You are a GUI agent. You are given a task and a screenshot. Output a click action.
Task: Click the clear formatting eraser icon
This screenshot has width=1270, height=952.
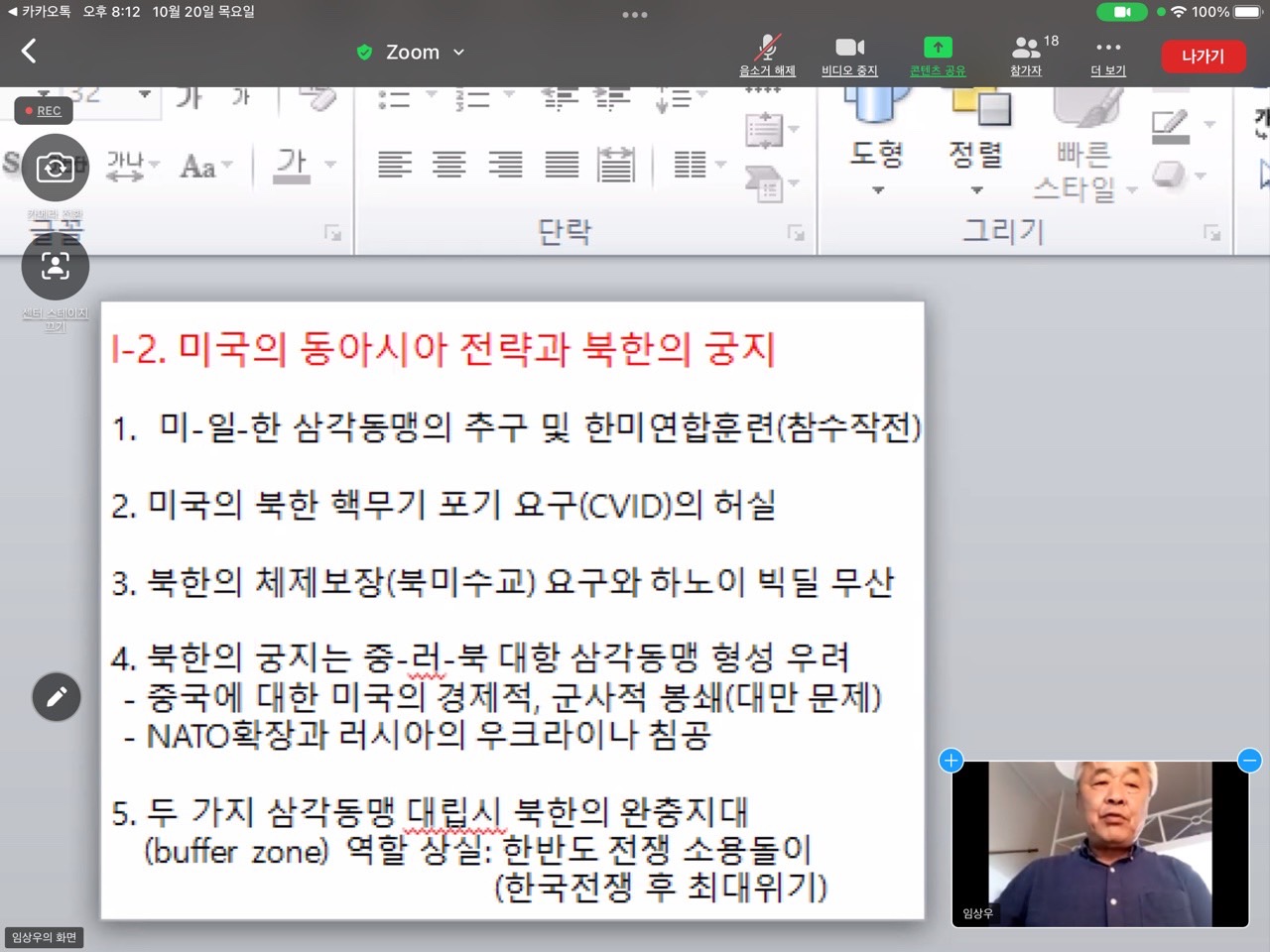click(x=317, y=98)
